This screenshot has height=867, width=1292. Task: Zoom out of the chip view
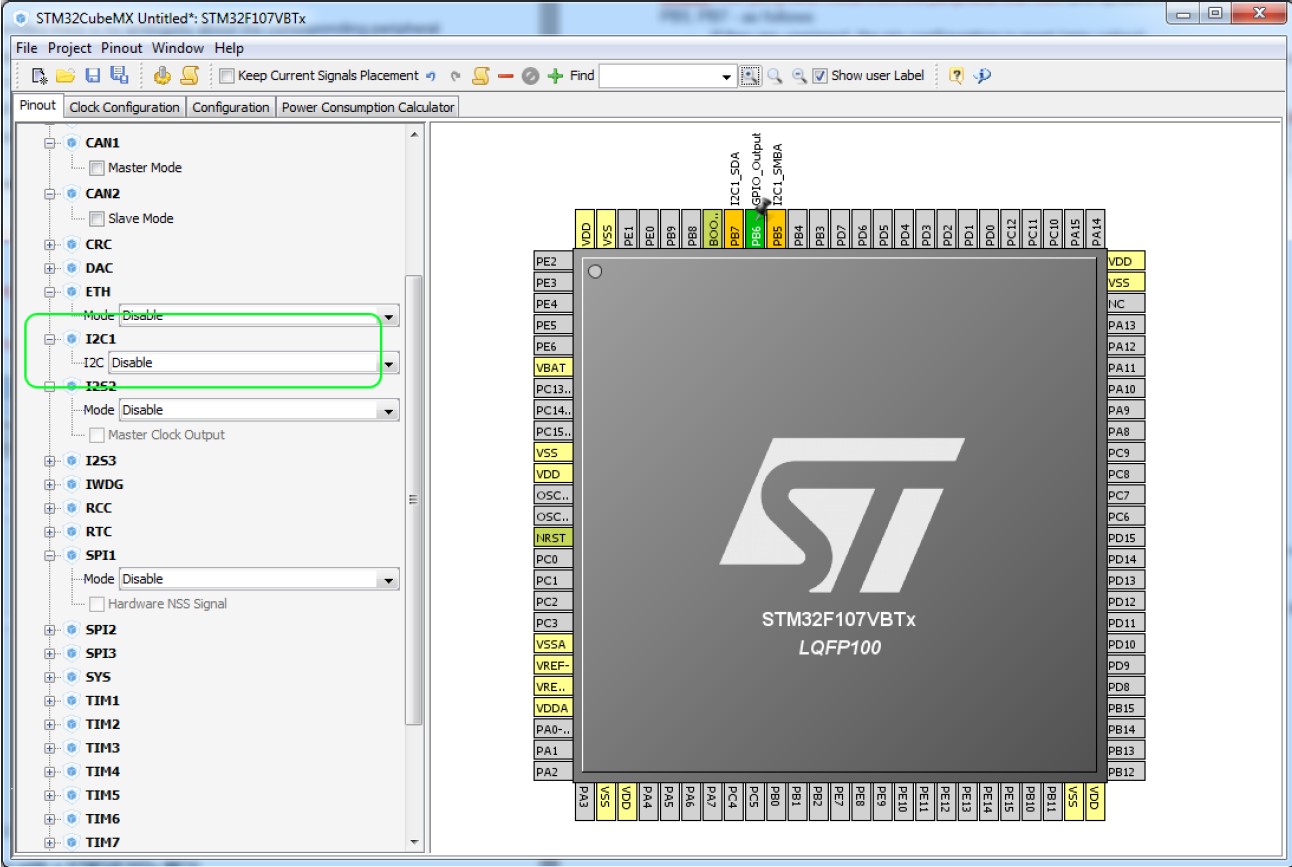[x=799, y=76]
